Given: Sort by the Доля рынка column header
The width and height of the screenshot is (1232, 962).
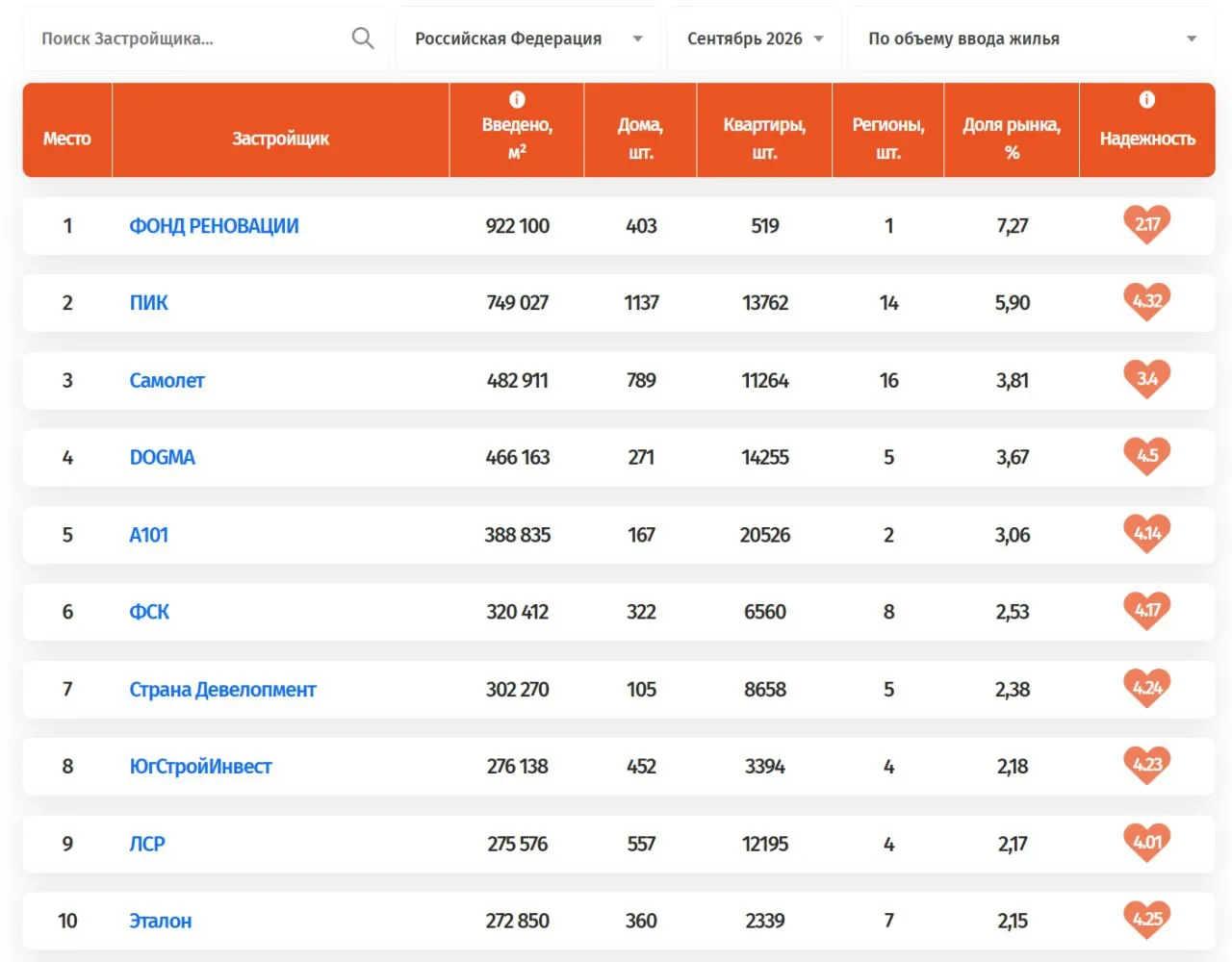Looking at the screenshot, I should pyautogui.click(x=1012, y=138).
